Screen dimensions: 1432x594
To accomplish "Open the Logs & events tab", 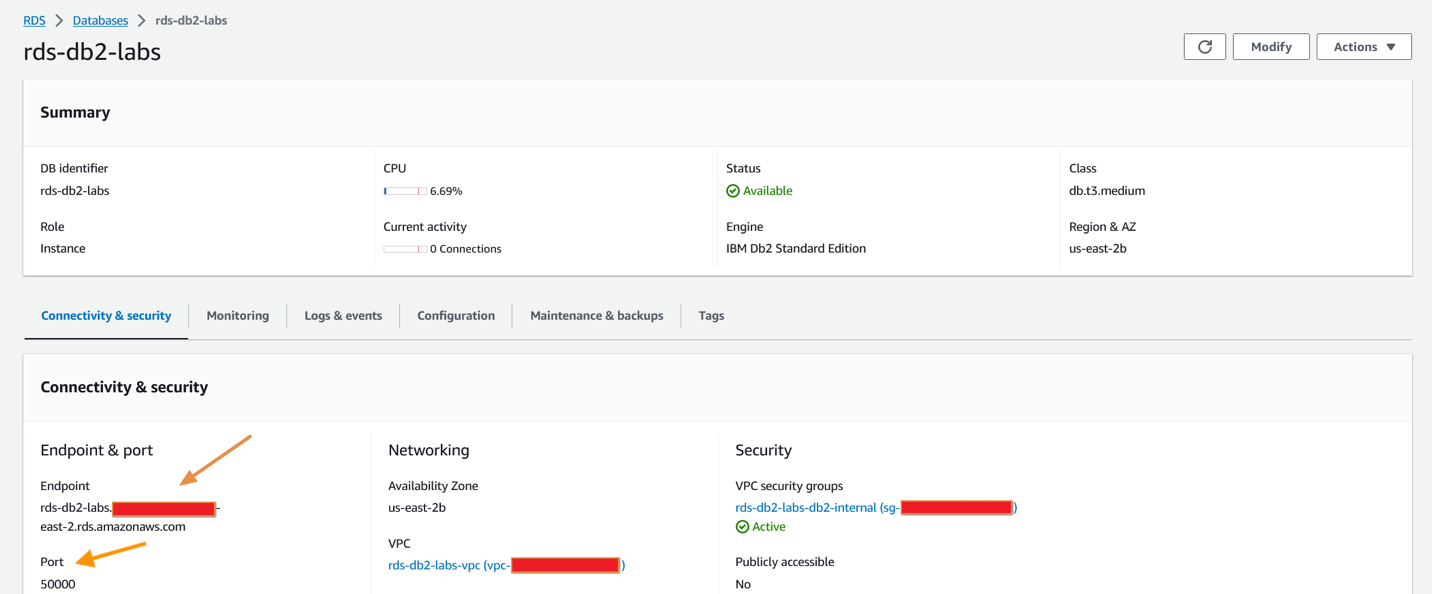I will (343, 315).
